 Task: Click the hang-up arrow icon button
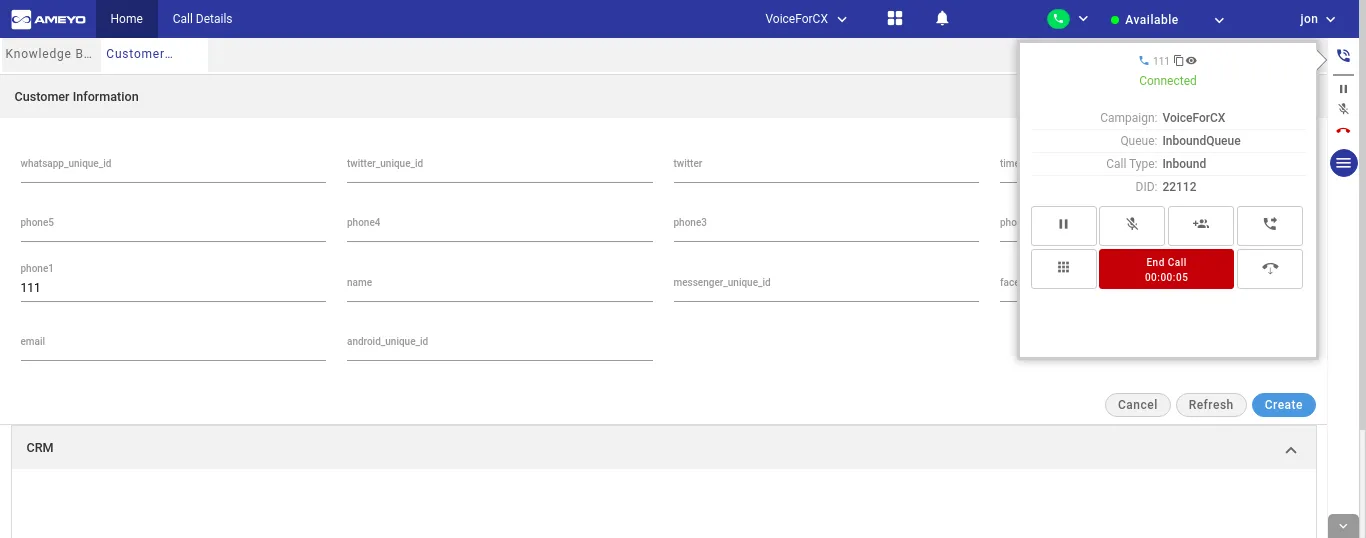pyautogui.click(x=1270, y=269)
